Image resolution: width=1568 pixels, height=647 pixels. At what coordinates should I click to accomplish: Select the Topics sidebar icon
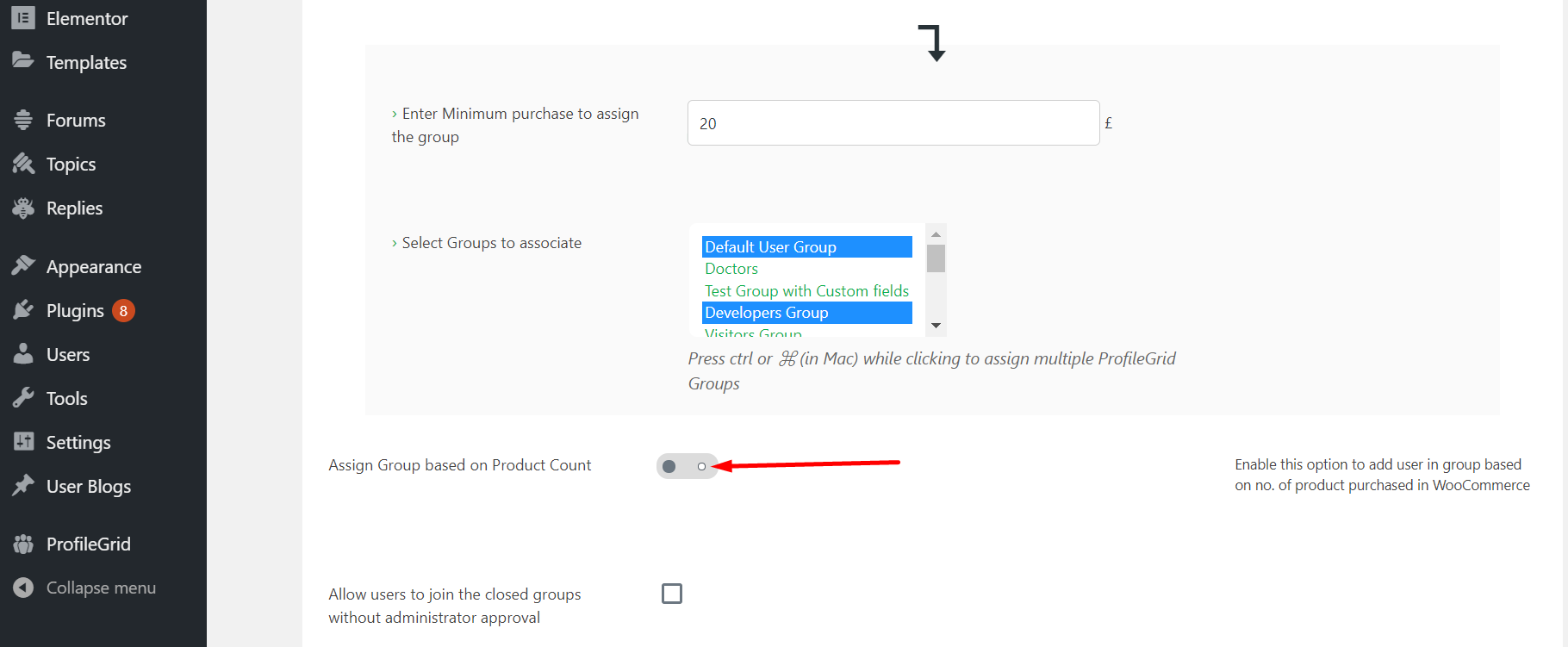(23, 164)
